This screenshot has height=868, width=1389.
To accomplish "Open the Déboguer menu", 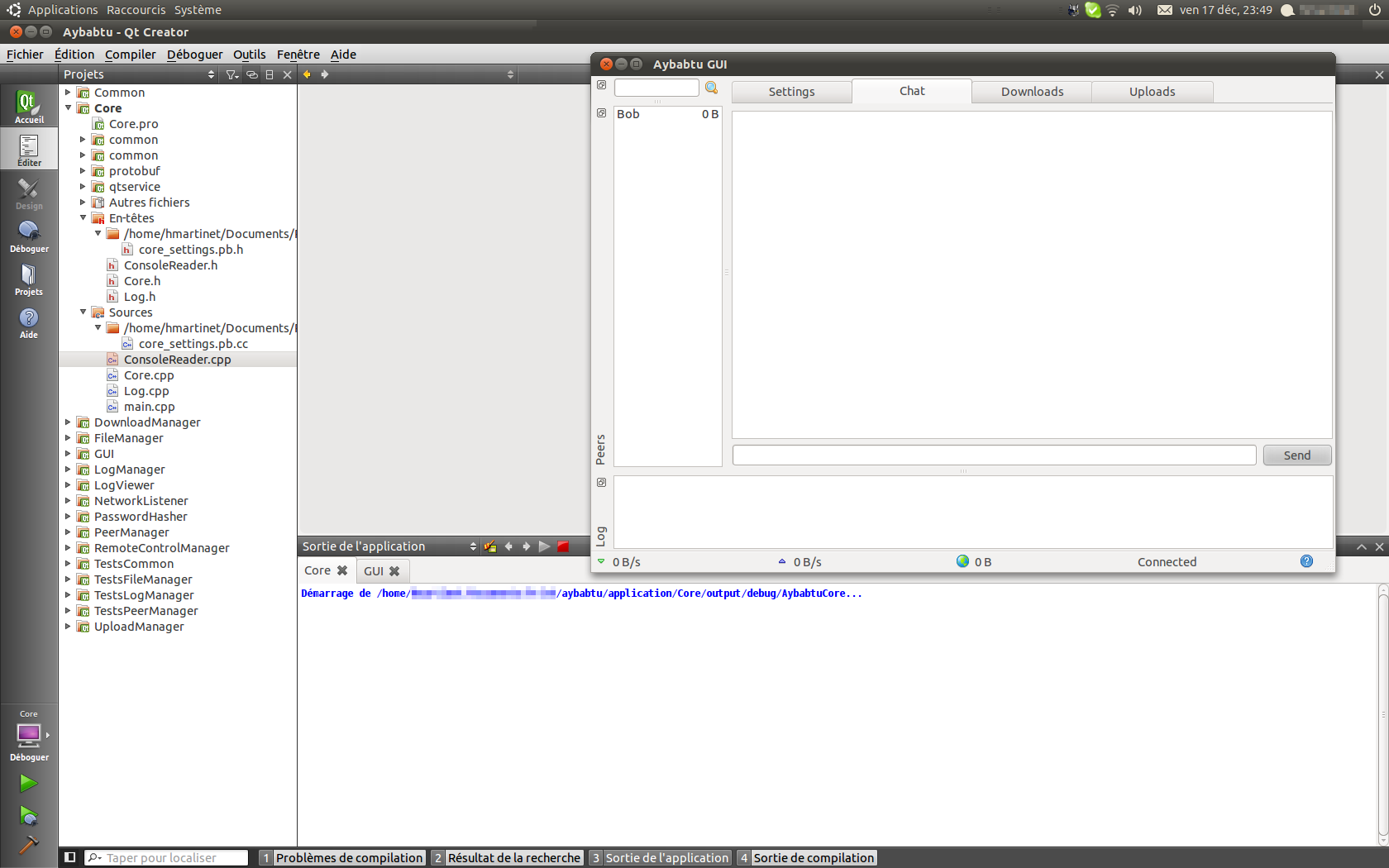I will (194, 55).
